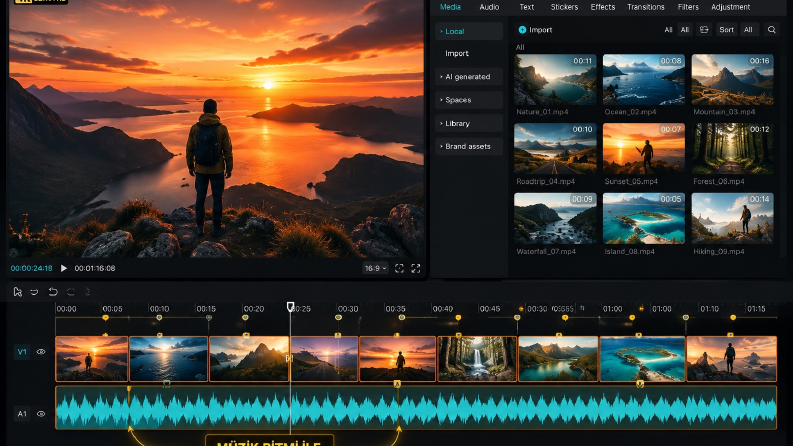The image size is (793, 446).
Task: Click the Sort button in media panel
Action: tap(726, 30)
